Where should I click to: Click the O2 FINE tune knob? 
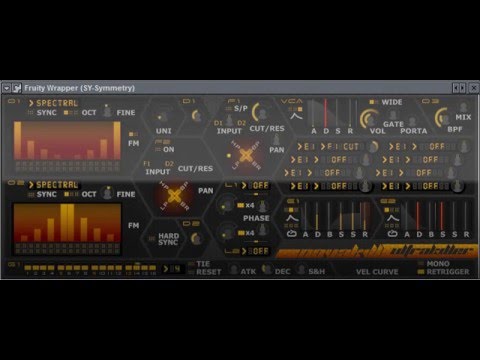click(x=107, y=193)
